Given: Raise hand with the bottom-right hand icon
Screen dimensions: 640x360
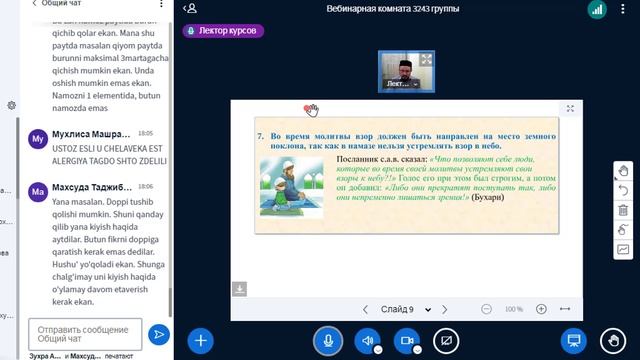Looking at the screenshot, I should click(613, 340).
